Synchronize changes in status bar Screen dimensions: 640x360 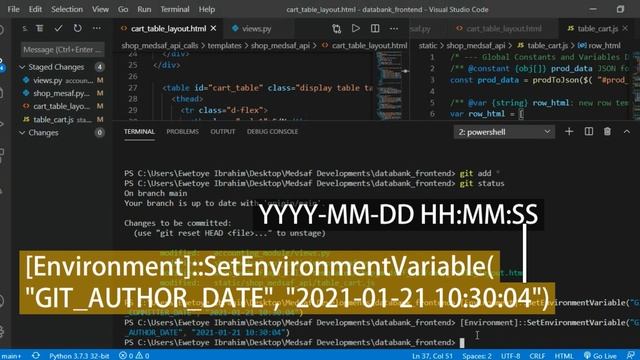pyautogui.click(x=36, y=356)
